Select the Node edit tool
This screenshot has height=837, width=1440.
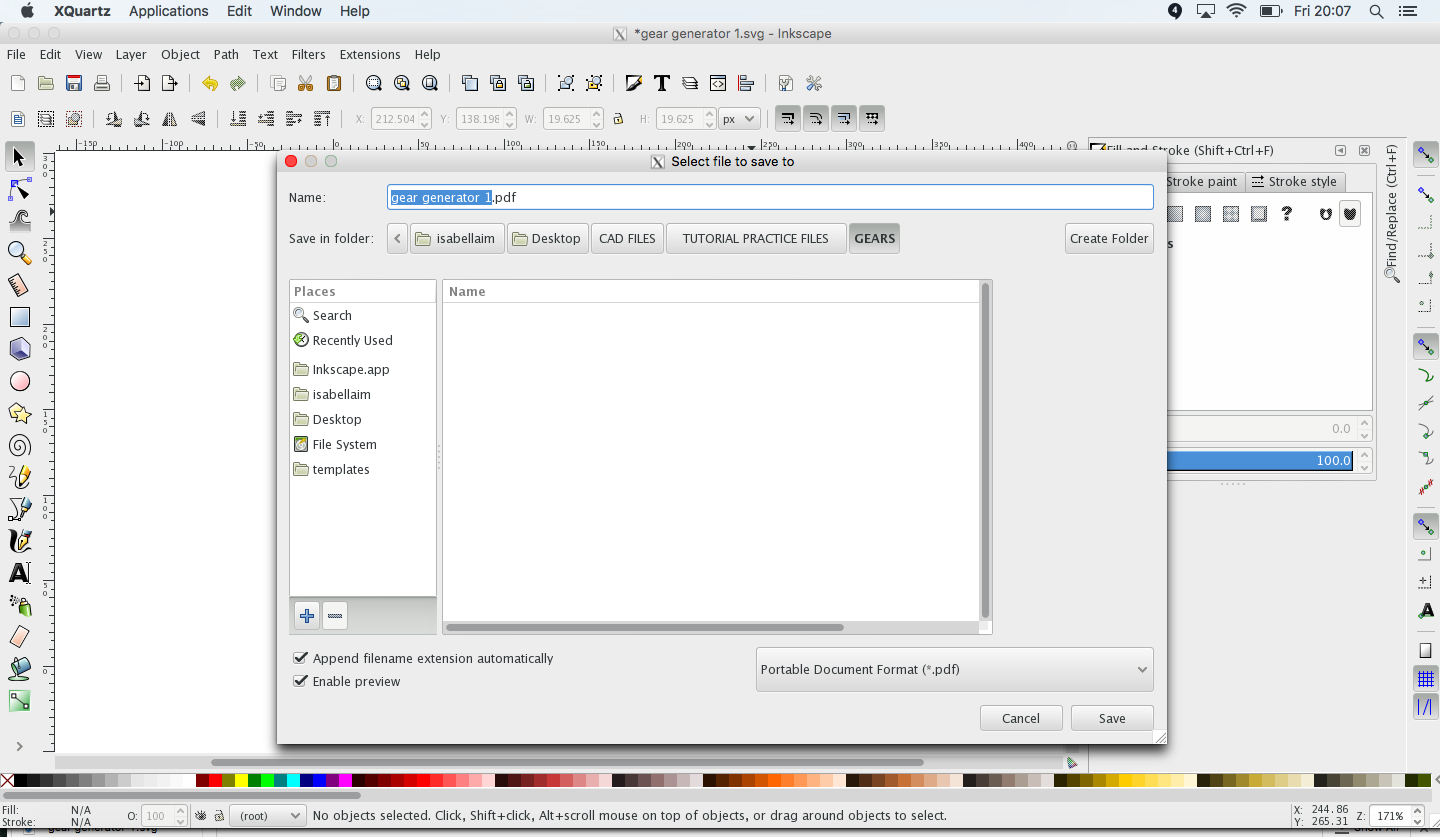19,189
